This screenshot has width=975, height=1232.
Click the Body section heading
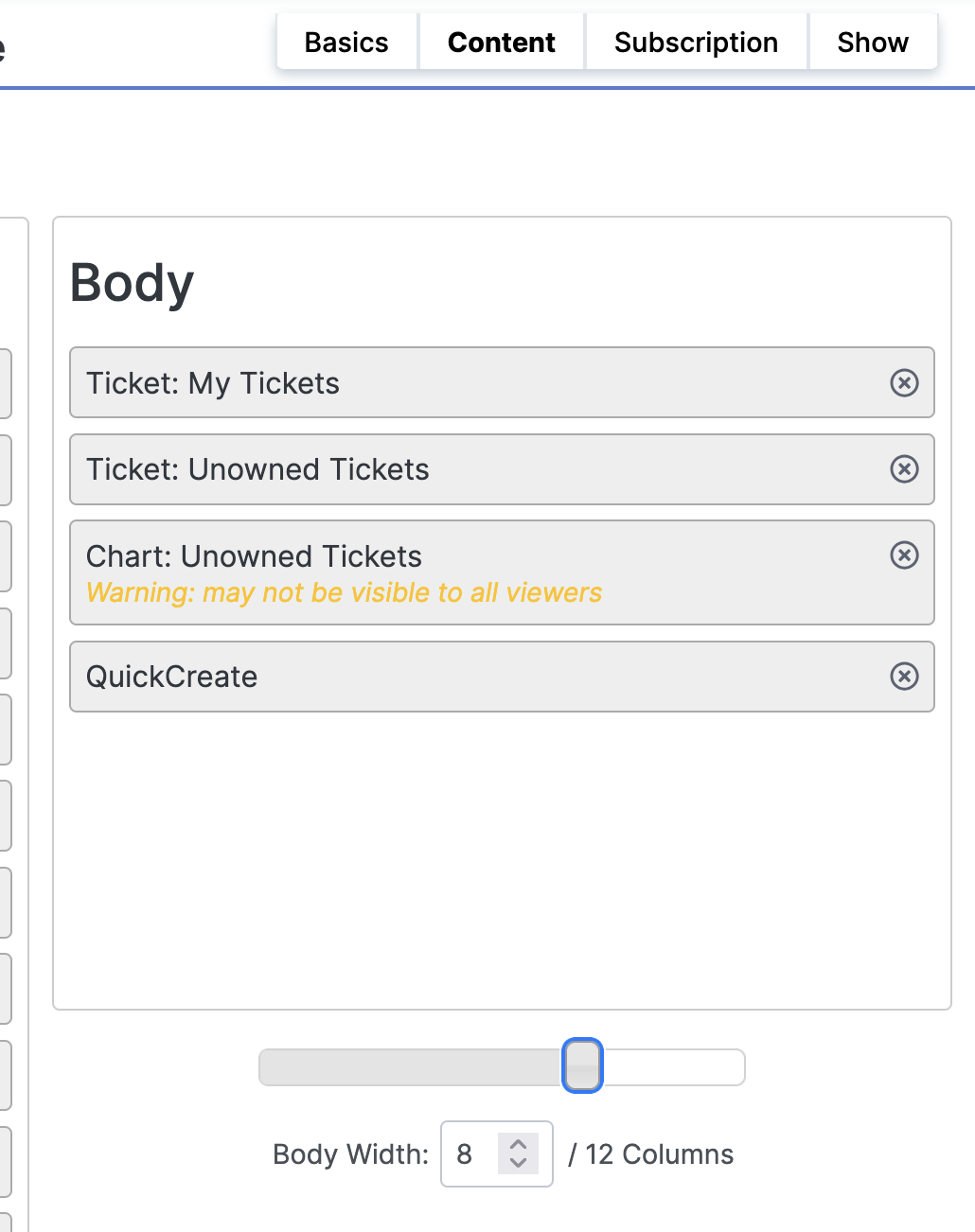[132, 283]
